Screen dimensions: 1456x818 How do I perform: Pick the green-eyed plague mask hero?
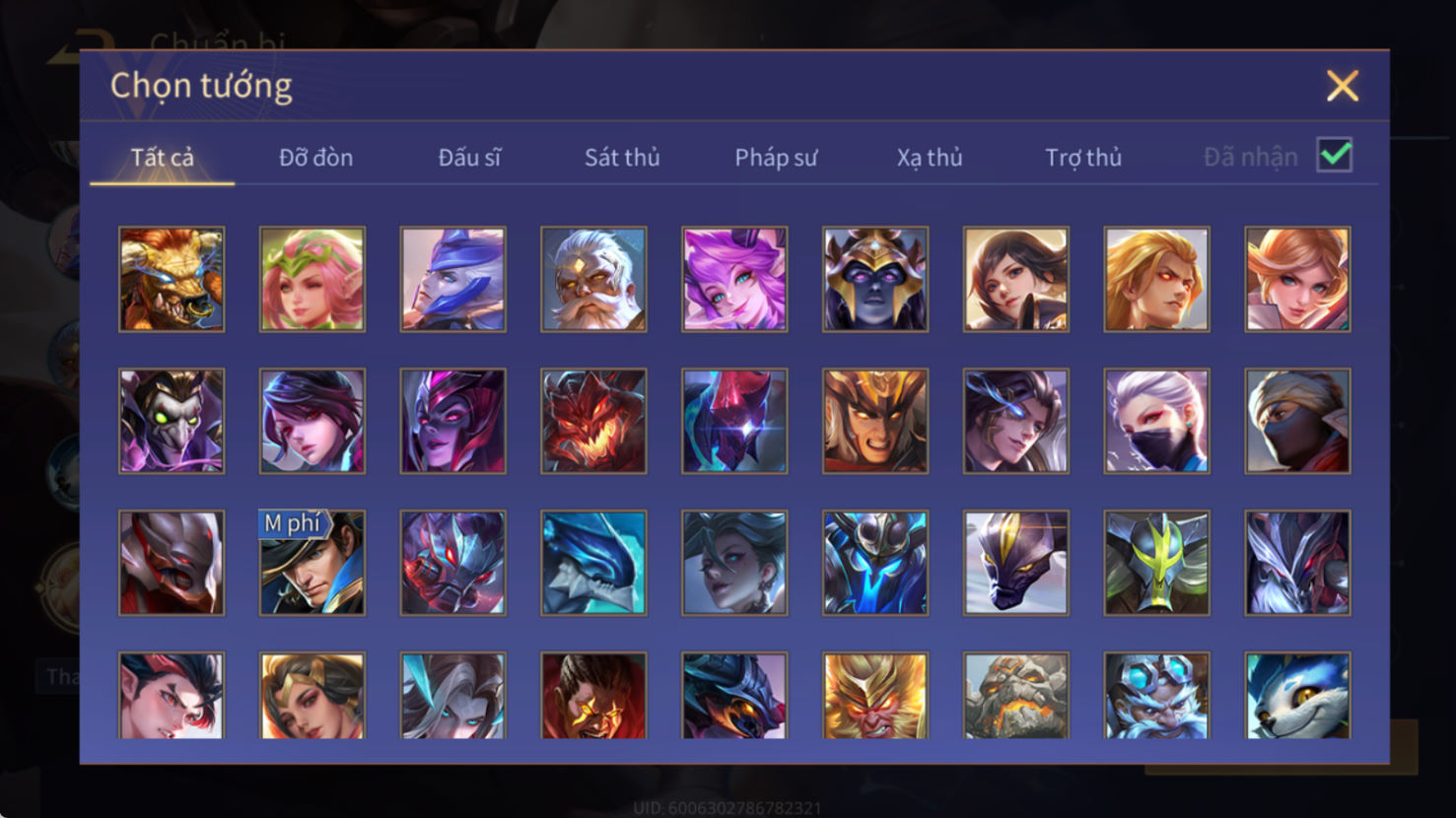coord(172,421)
